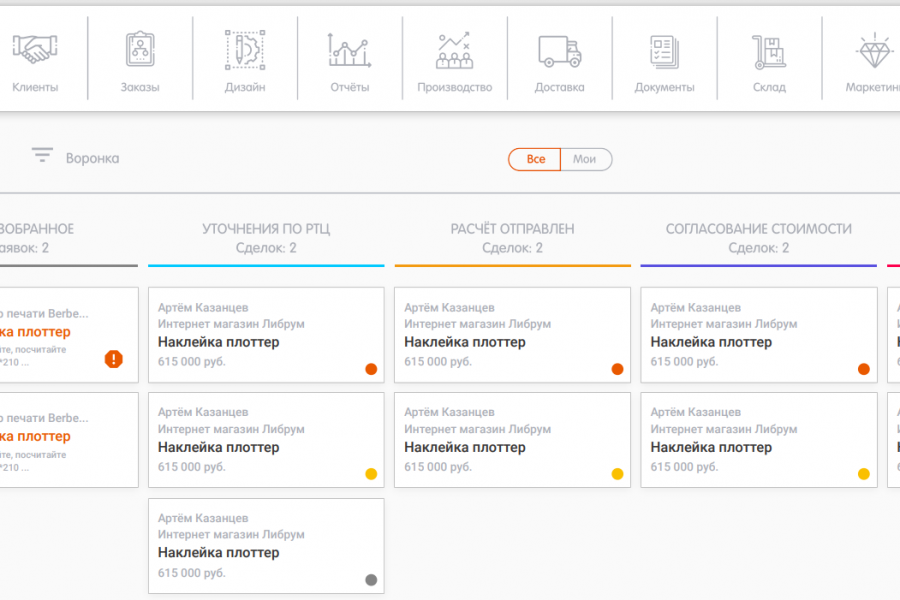Viewport: 900px width, 600px height.
Task: Click gray status dot in Уточнения по РТЦ
Action: pyautogui.click(x=371, y=579)
